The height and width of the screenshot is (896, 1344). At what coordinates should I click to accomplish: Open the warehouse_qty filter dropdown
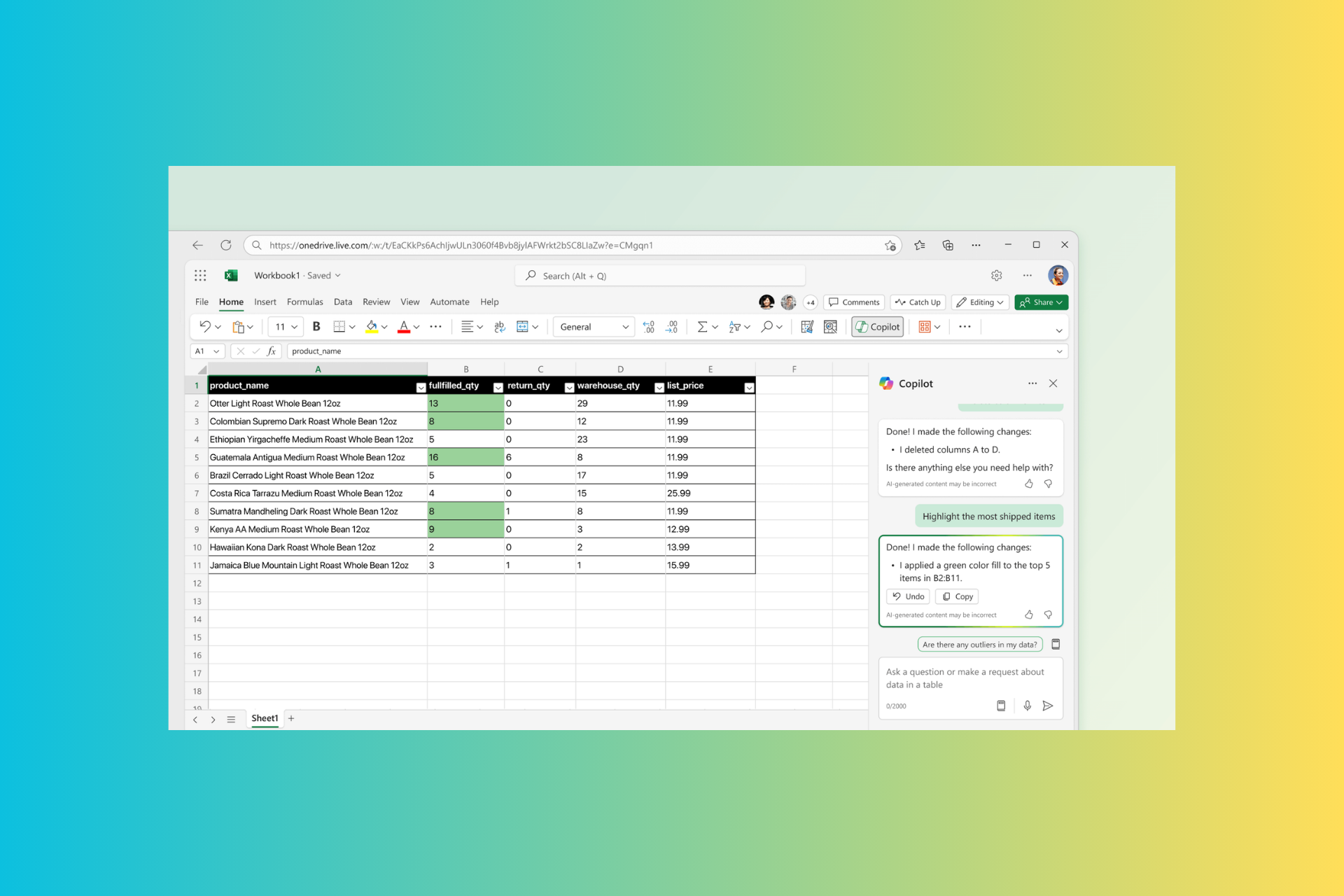[x=659, y=387]
